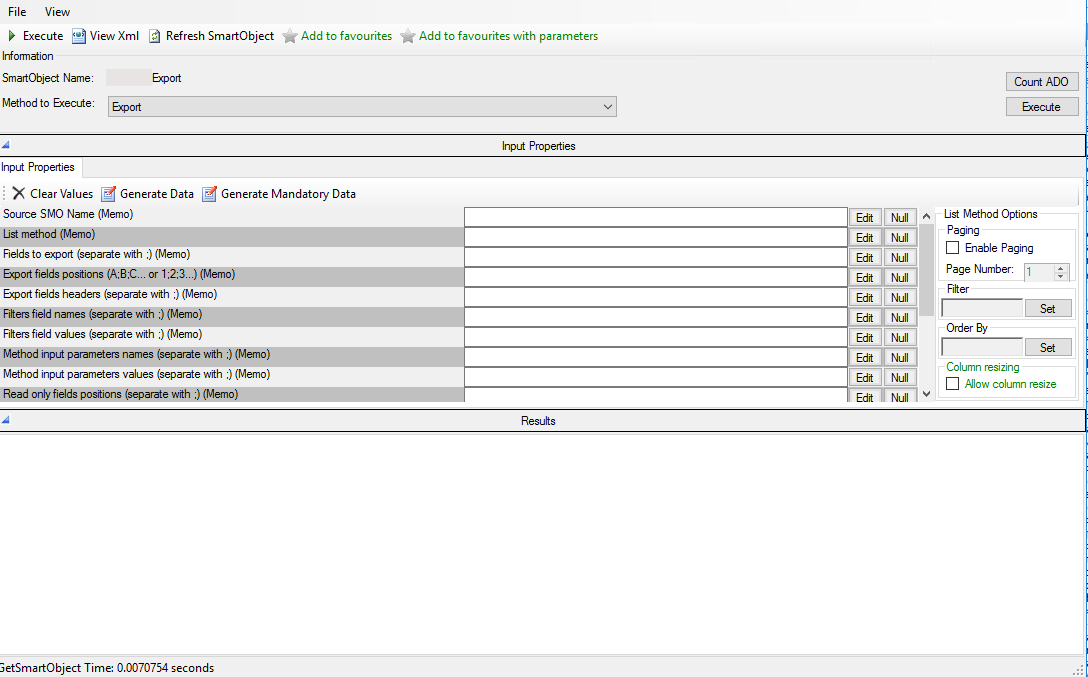The image size is (1088, 677).
Task: Click the Generate Mandatory Data icon
Action: [x=210, y=194]
